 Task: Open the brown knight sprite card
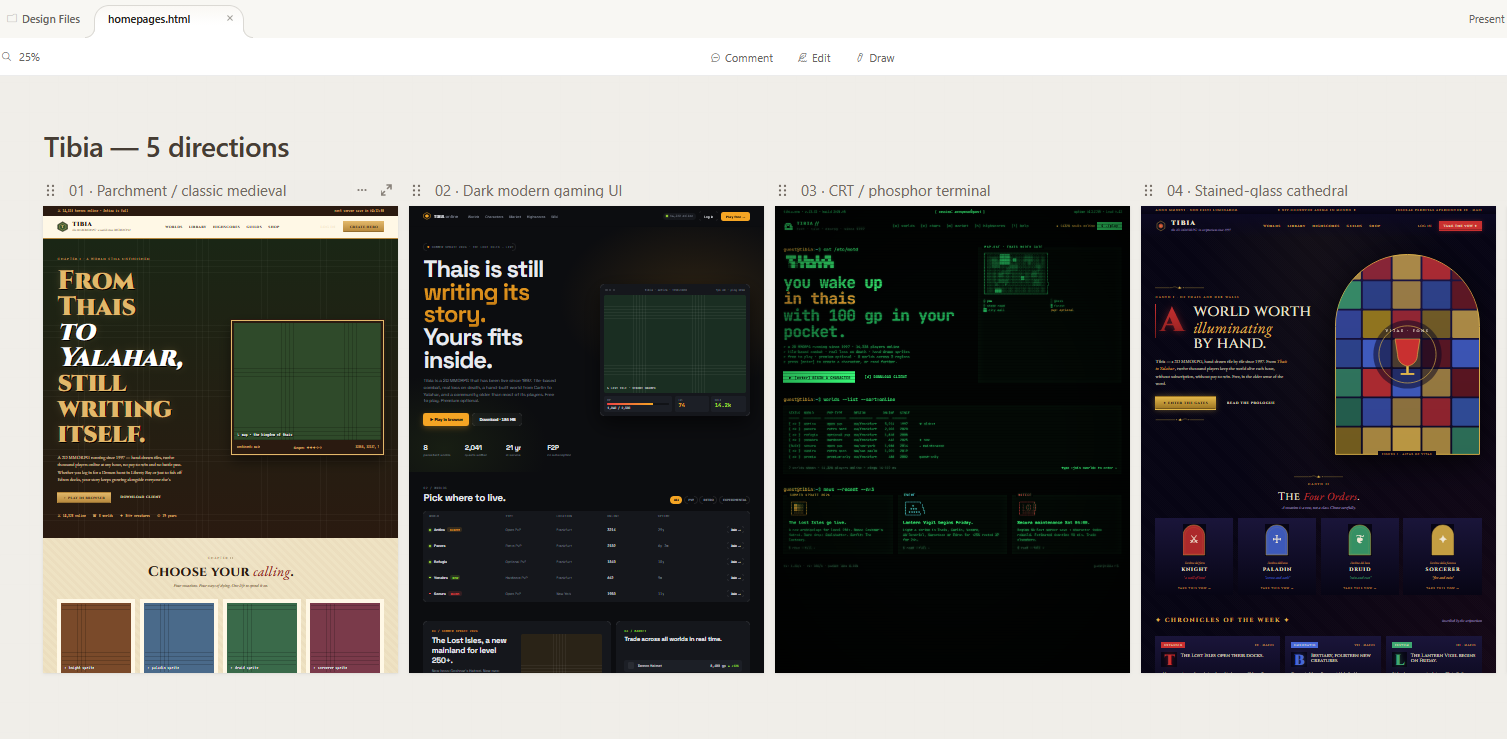point(96,637)
